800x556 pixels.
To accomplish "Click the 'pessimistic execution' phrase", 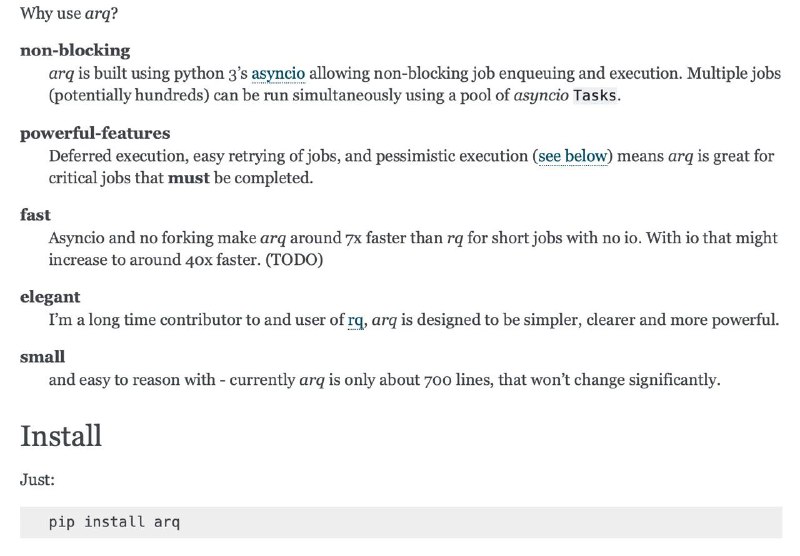I will point(452,157).
